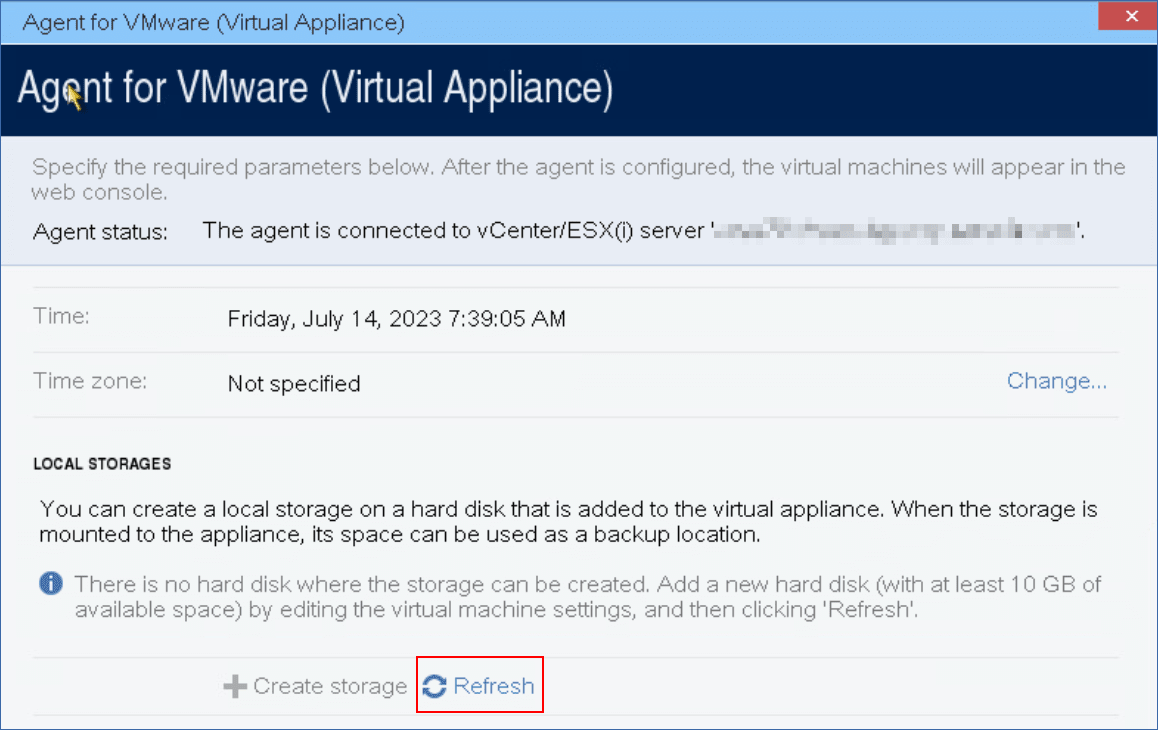Click the 'Time:' label

[61, 316]
